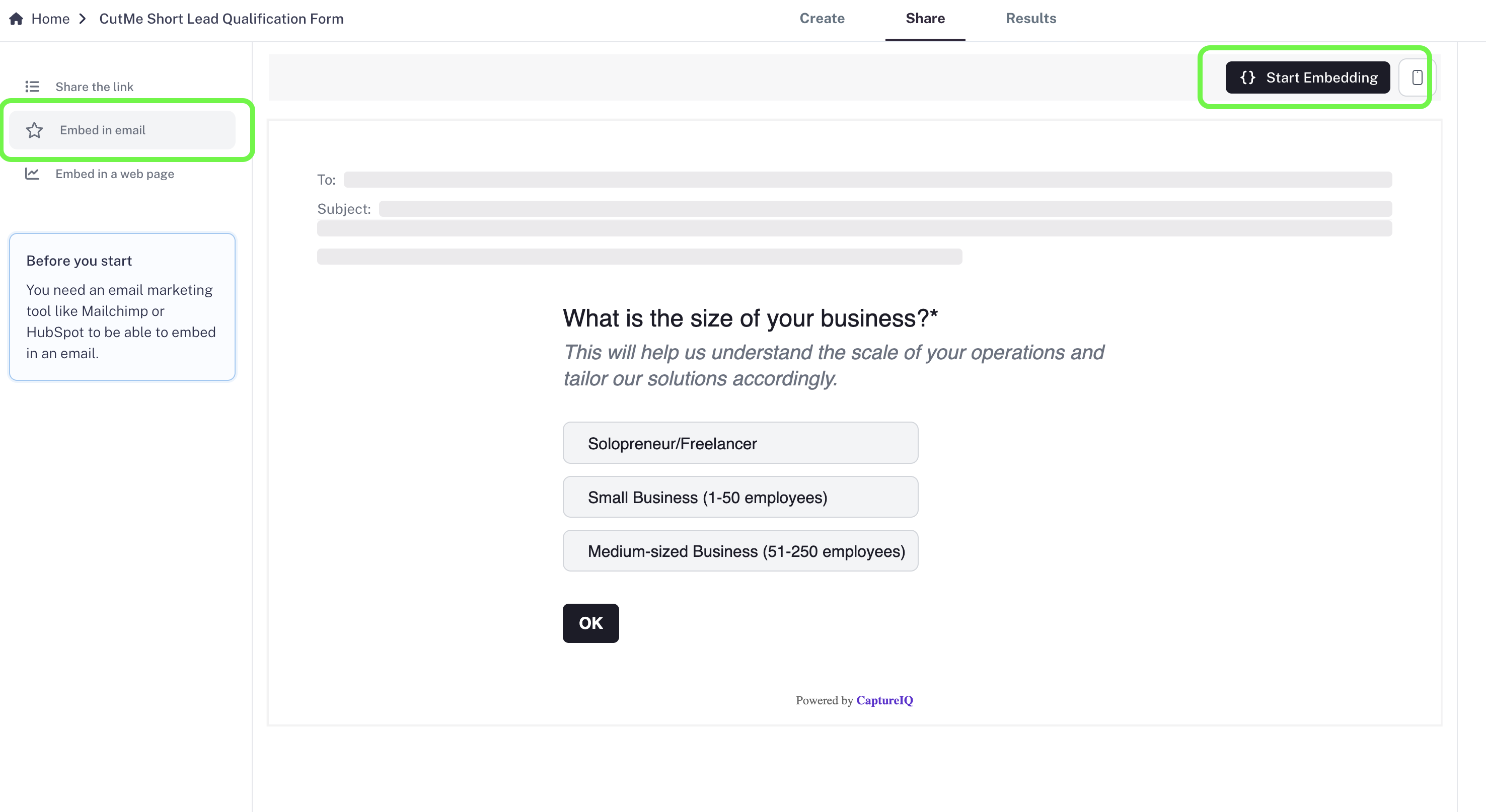Click the curly braces icon on Start Embedding
This screenshot has height=812, width=1486.
pyautogui.click(x=1247, y=77)
